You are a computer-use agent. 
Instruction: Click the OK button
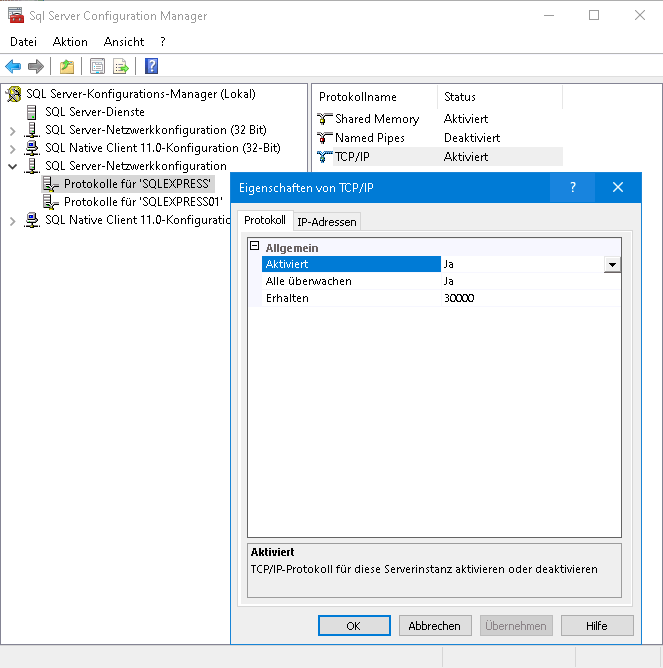(354, 625)
